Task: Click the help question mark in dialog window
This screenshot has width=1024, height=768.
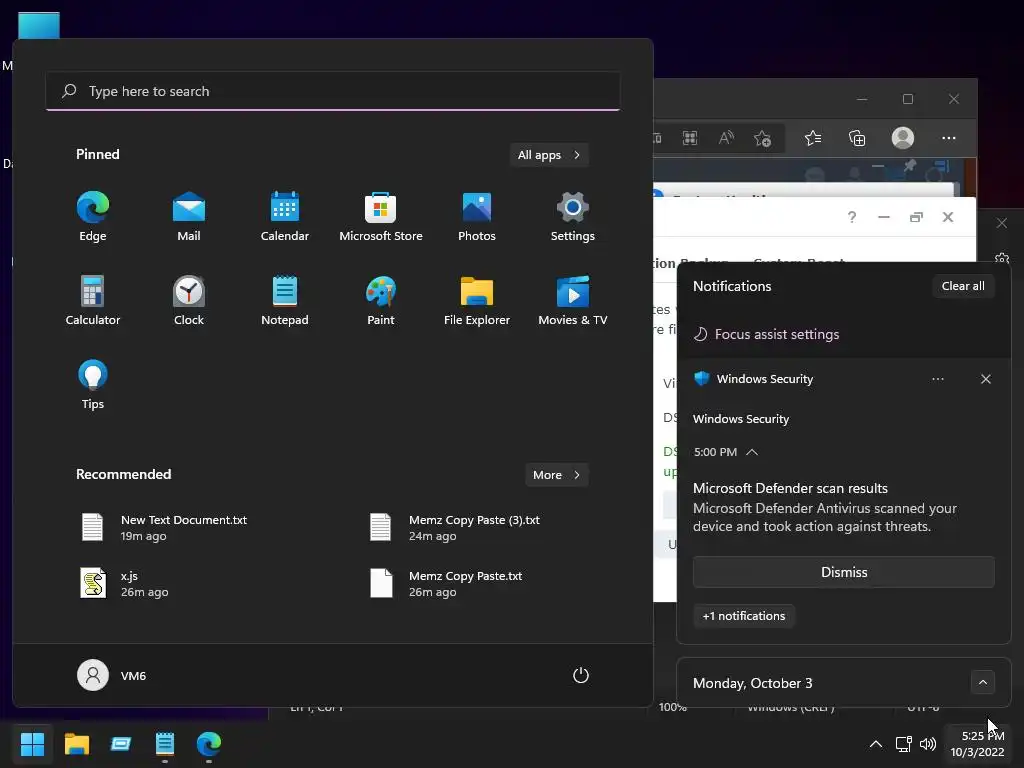Action: tap(852, 217)
